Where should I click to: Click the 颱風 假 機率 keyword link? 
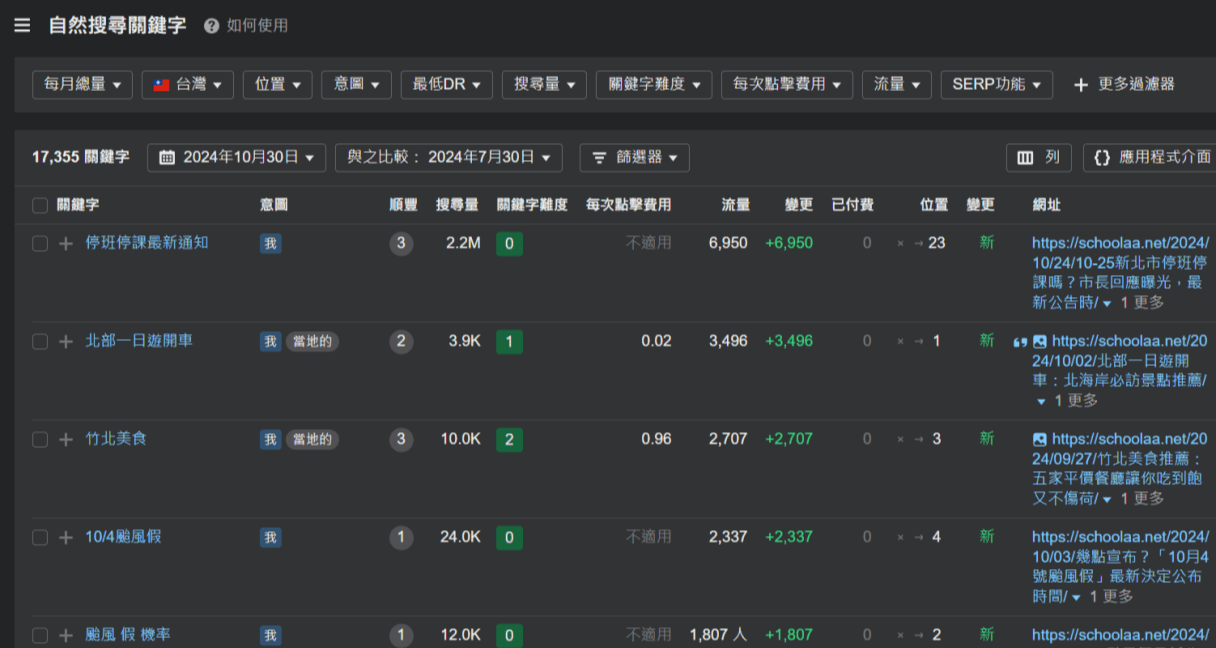(127, 635)
